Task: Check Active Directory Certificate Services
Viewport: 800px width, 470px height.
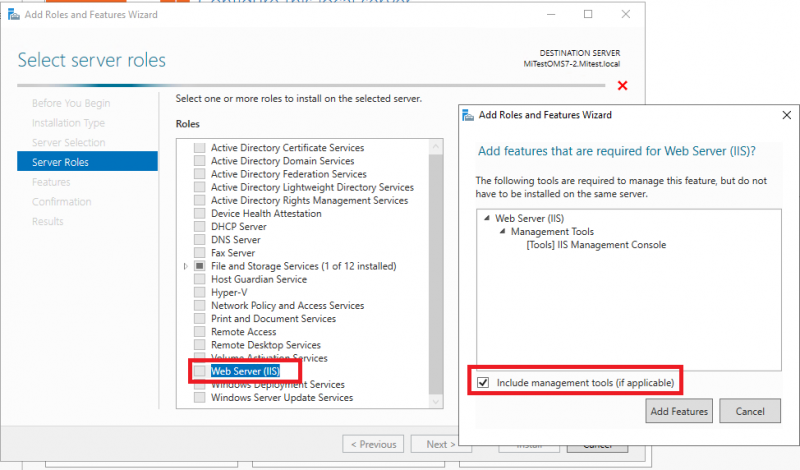Action: [199, 147]
